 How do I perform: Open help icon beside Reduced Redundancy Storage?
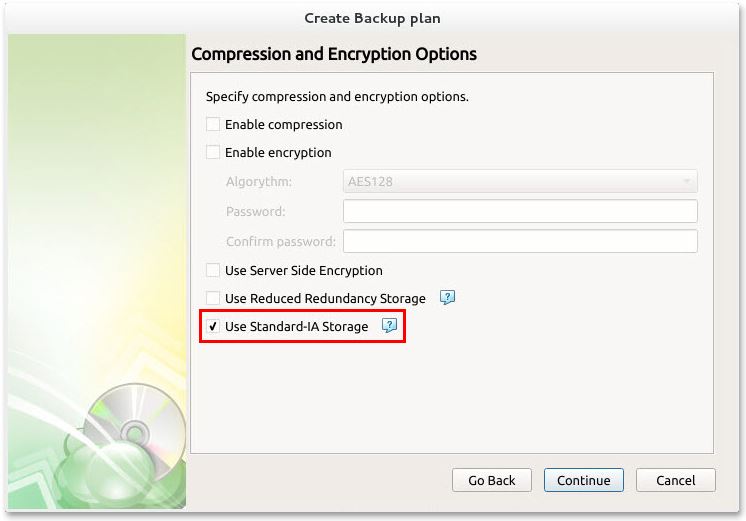click(448, 298)
